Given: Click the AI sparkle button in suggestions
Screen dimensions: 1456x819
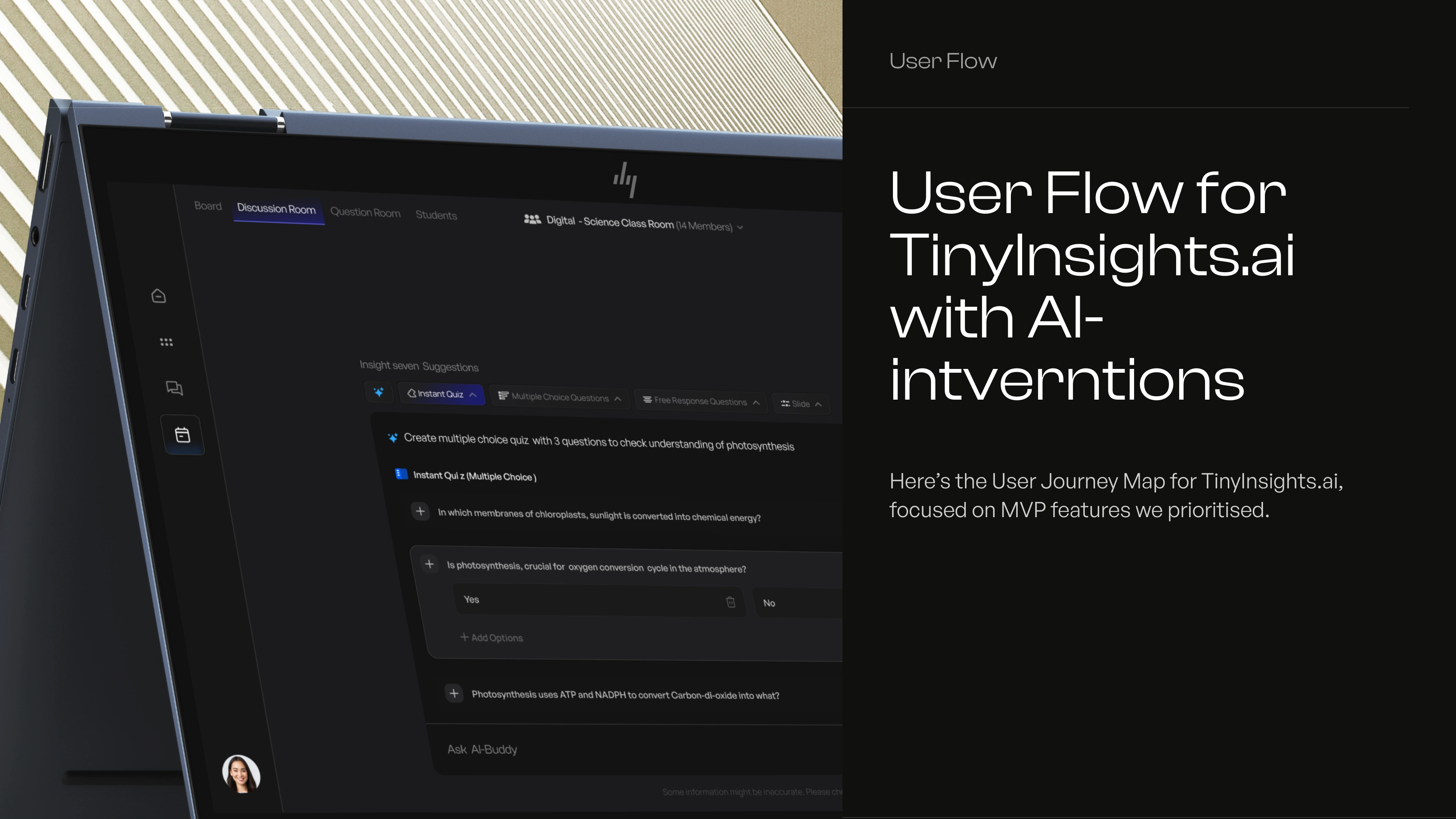Looking at the screenshot, I should click(x=379, y=392).
